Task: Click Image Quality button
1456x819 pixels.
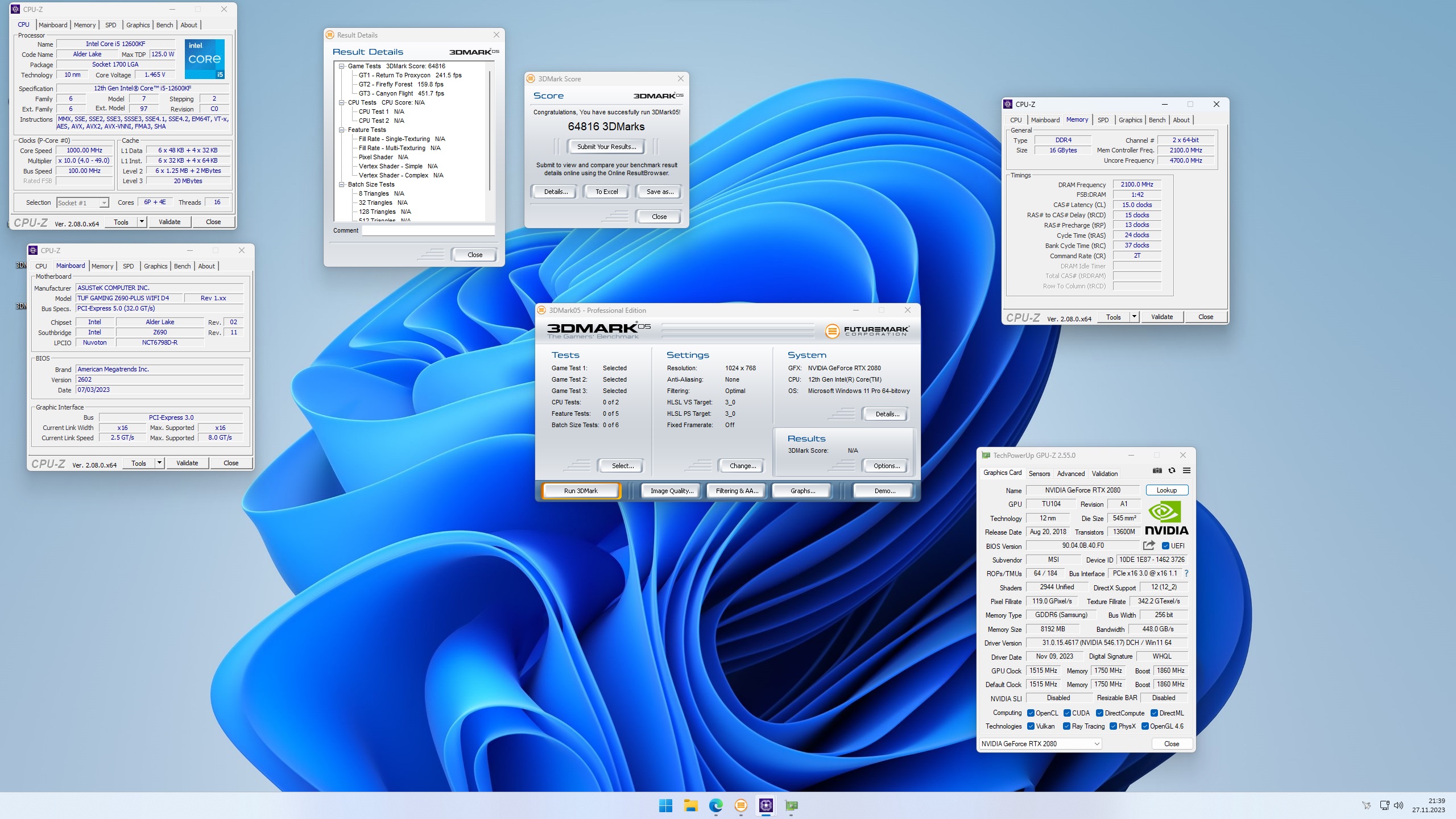Action: pos(672,490)
